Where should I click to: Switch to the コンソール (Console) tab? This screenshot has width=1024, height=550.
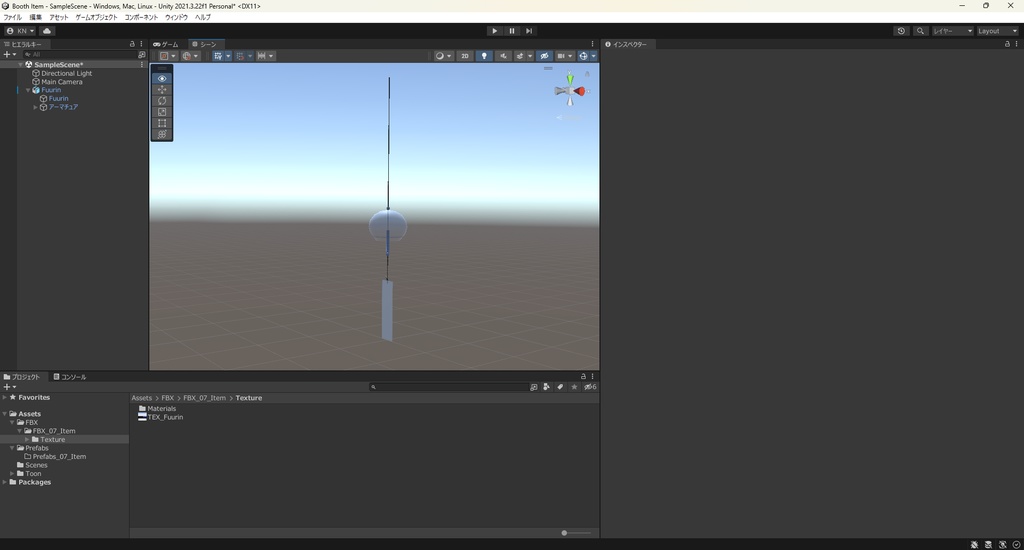[x=70, y=377]
